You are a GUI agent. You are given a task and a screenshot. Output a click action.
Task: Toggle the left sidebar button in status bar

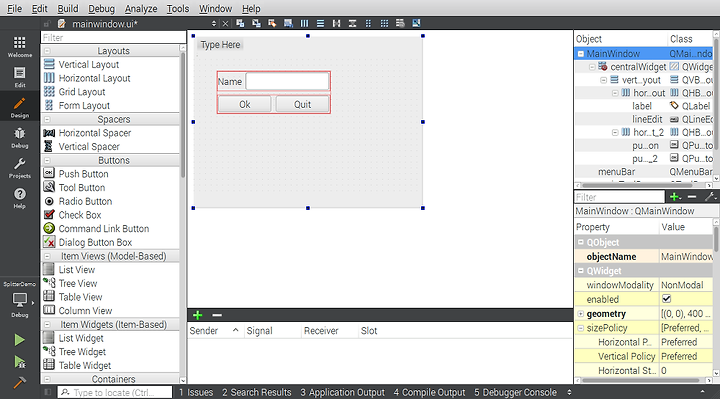pos(47,392)
